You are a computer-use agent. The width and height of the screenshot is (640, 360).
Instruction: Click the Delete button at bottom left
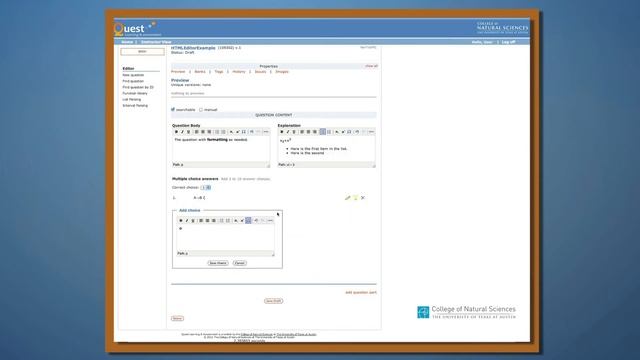pyautogui.click(x=177, y=318)
